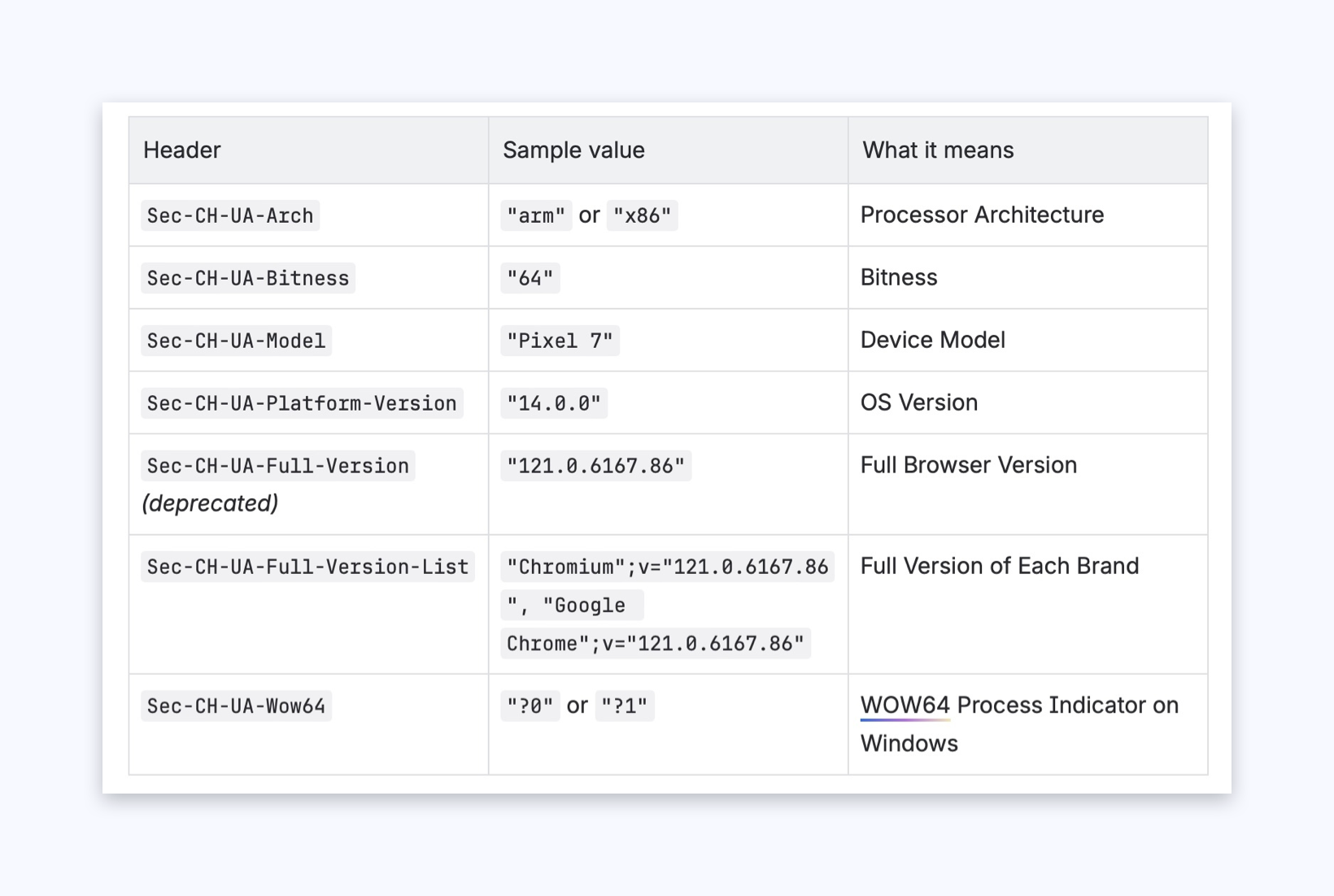Click the italic (deprecated) note

[x=210, y=503]
